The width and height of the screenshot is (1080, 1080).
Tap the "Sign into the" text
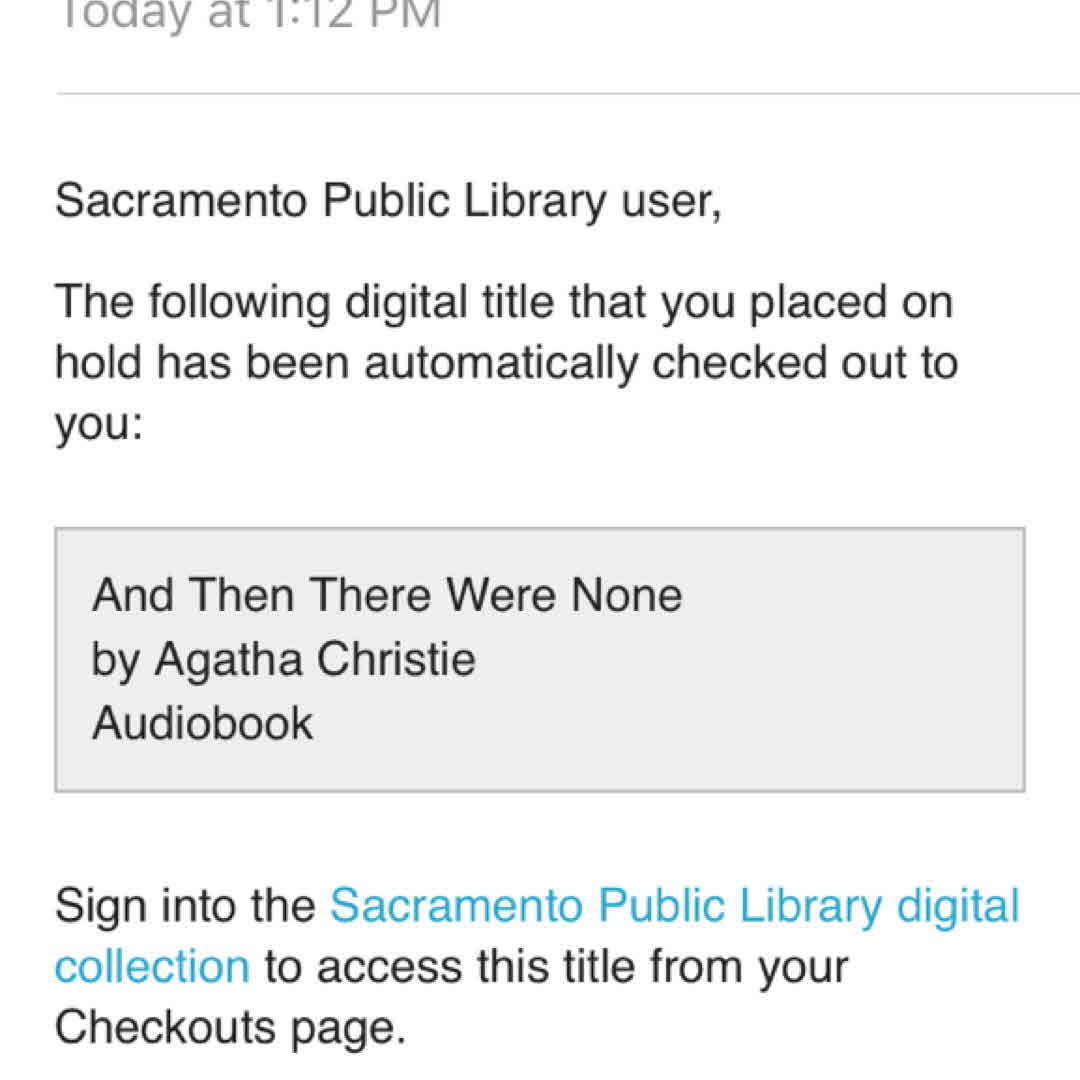coord(185,907)
